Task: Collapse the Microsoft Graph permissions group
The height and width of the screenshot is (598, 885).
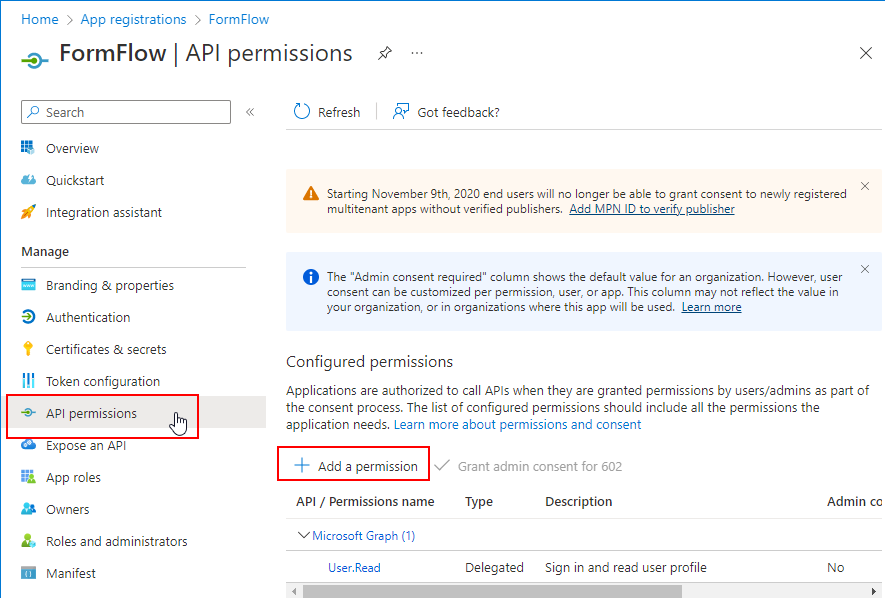Action: coord(304,536)
